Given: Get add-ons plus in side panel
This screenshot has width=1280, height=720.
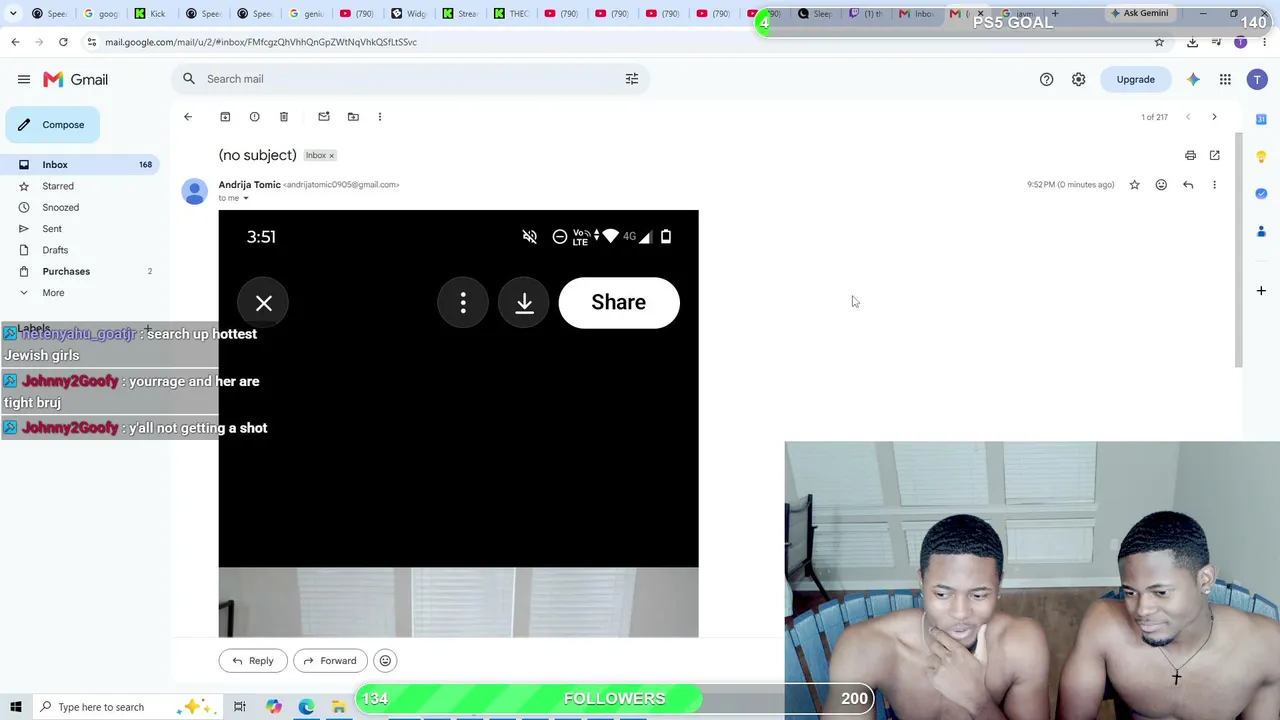Looking at the screenshot, I should pos(1261,291).
